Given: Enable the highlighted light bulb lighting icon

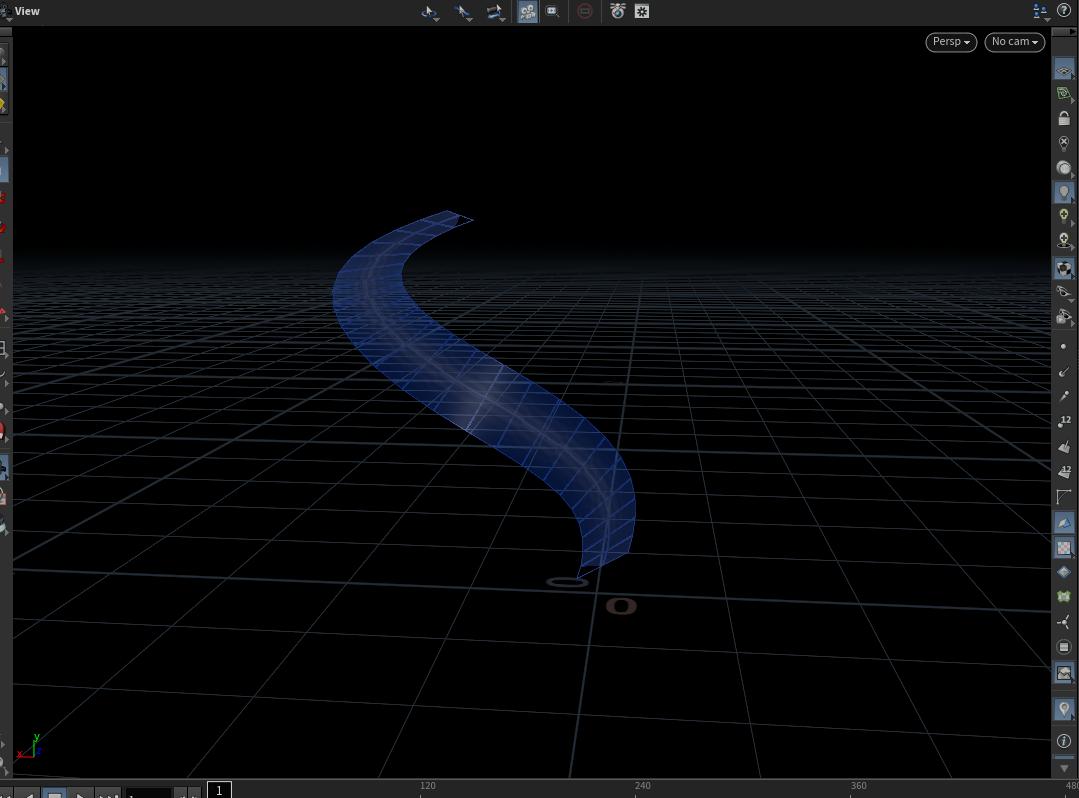Looking at the screenshot, I should pos(1064,191).
